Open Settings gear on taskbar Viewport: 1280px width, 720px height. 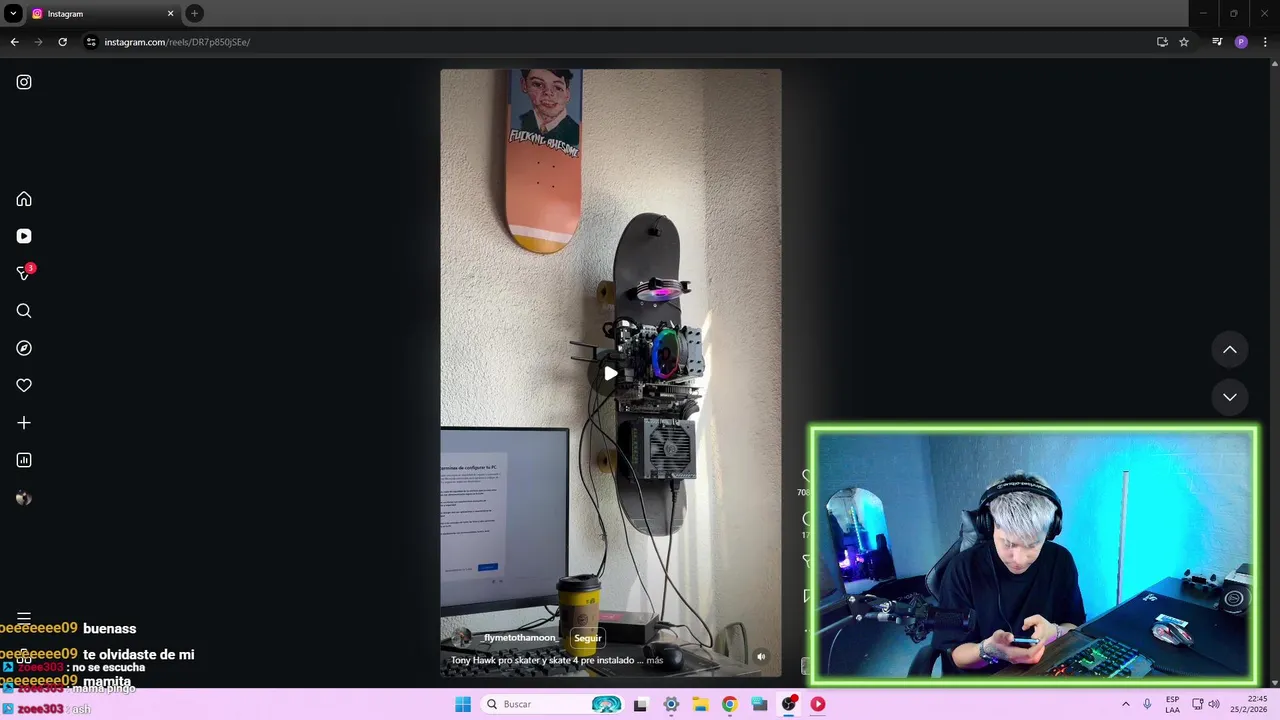point(671,704)
